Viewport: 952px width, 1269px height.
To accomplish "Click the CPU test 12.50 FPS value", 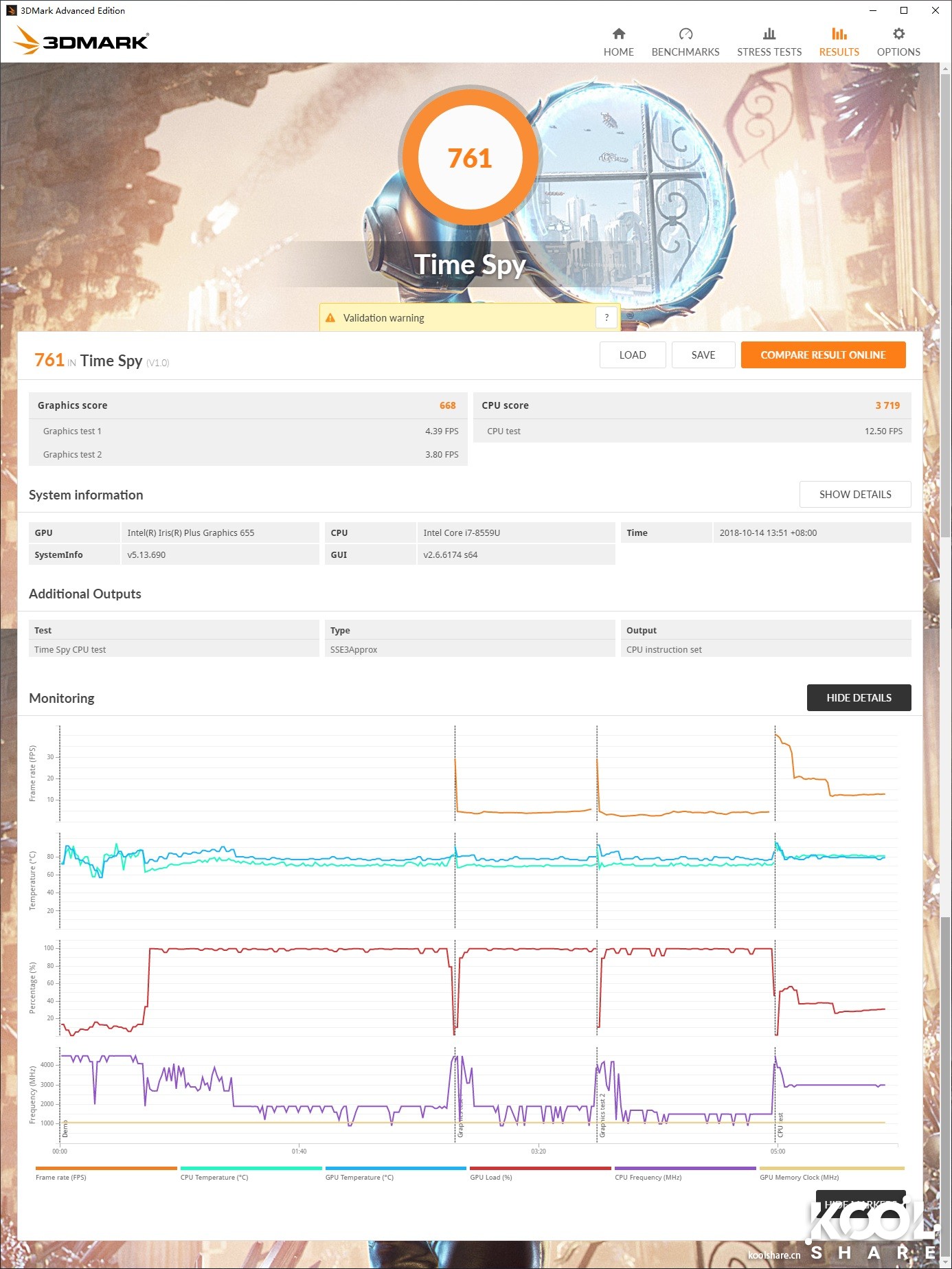I will [x=883, y=431].
